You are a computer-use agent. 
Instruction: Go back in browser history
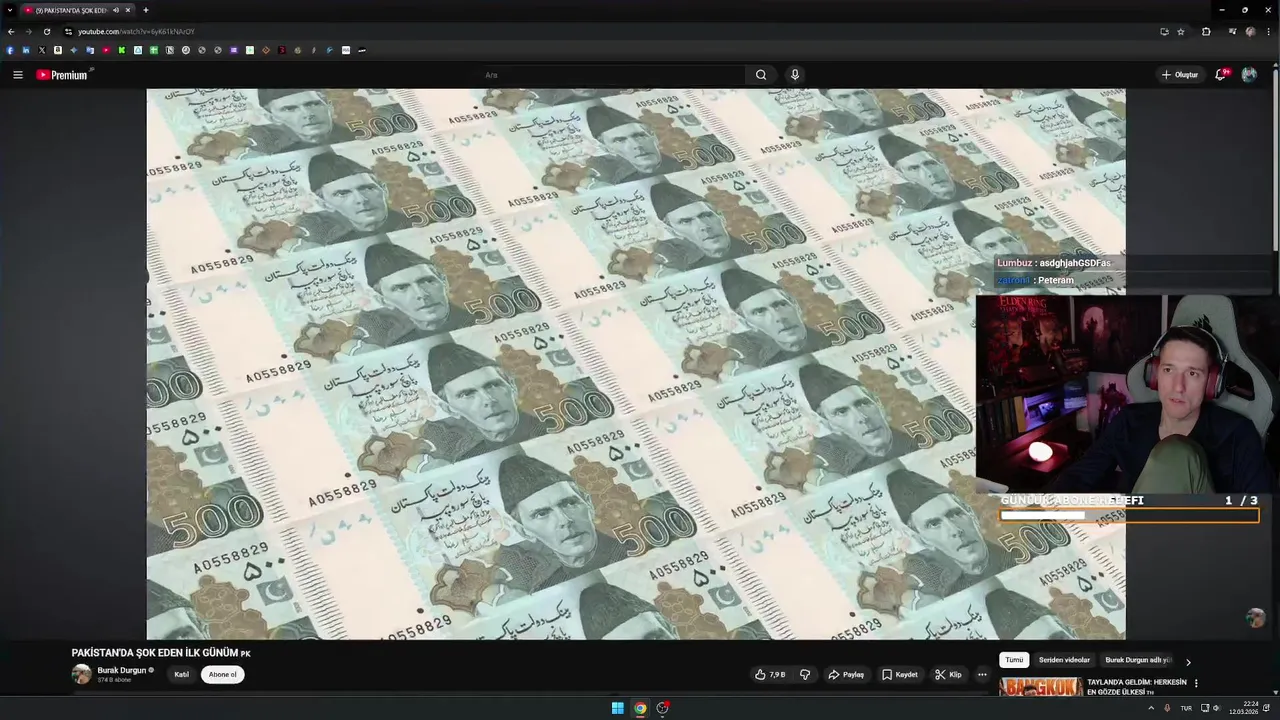pos(11,32)
